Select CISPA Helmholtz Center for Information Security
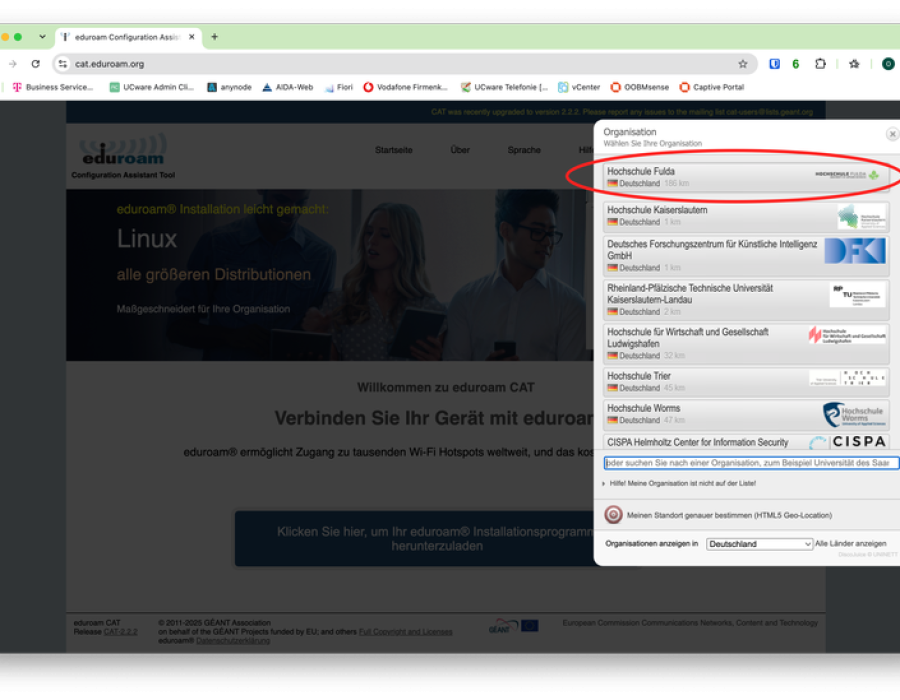 (x=746, y=441)
